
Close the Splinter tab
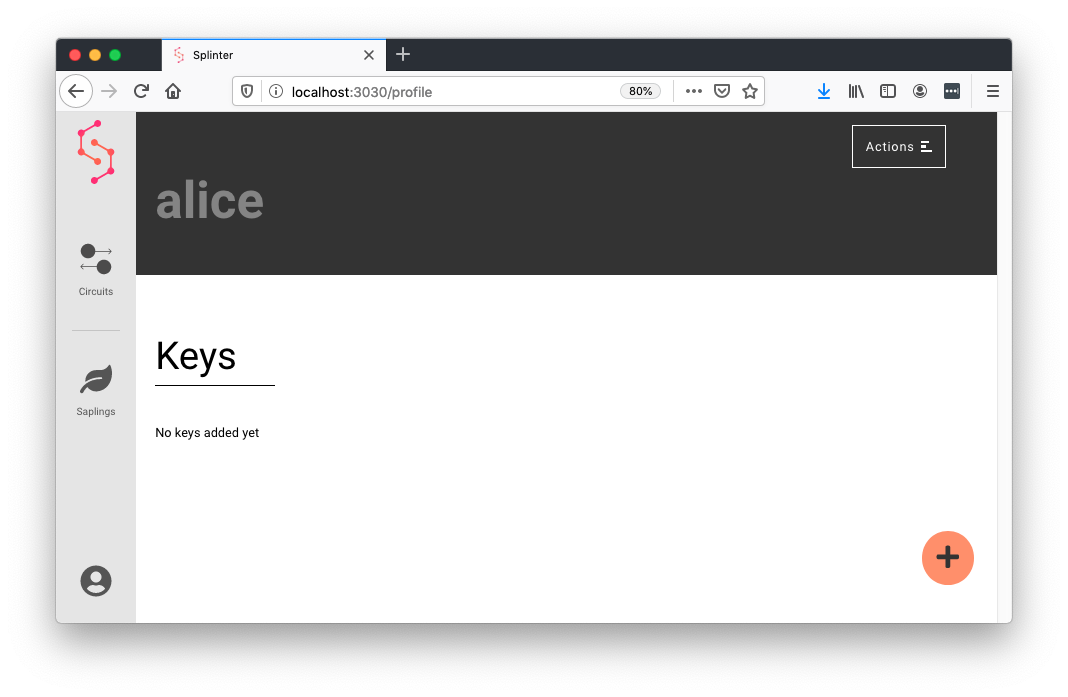368,55
